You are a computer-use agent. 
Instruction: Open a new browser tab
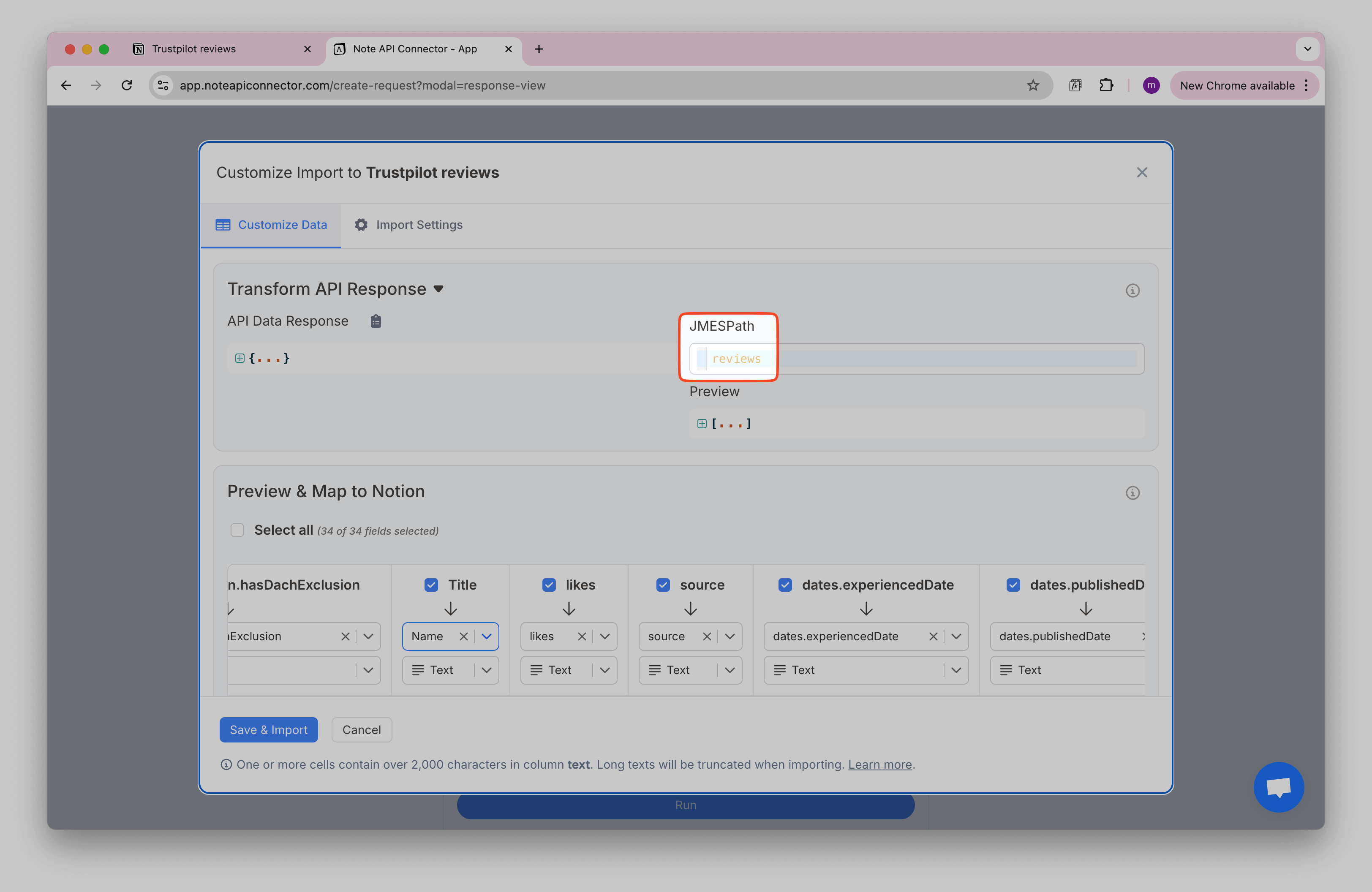point(539,49)
